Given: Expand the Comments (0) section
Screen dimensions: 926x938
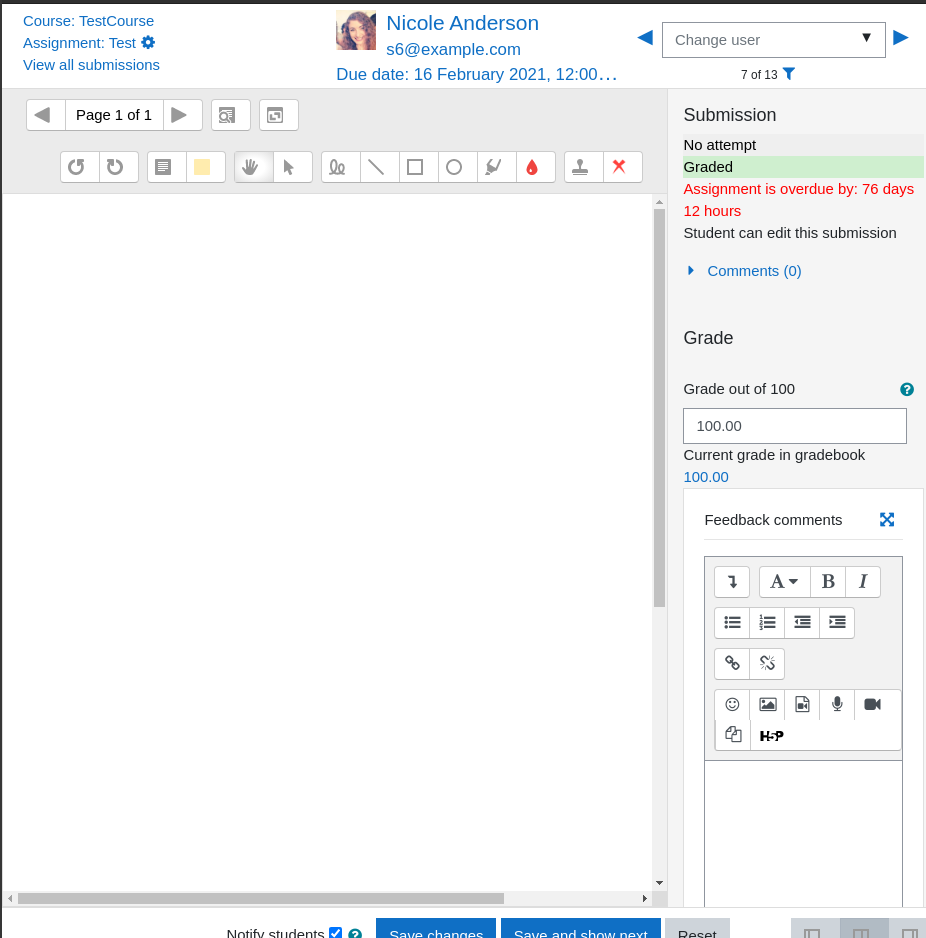Looking at the screenshot, I should 754,271.
